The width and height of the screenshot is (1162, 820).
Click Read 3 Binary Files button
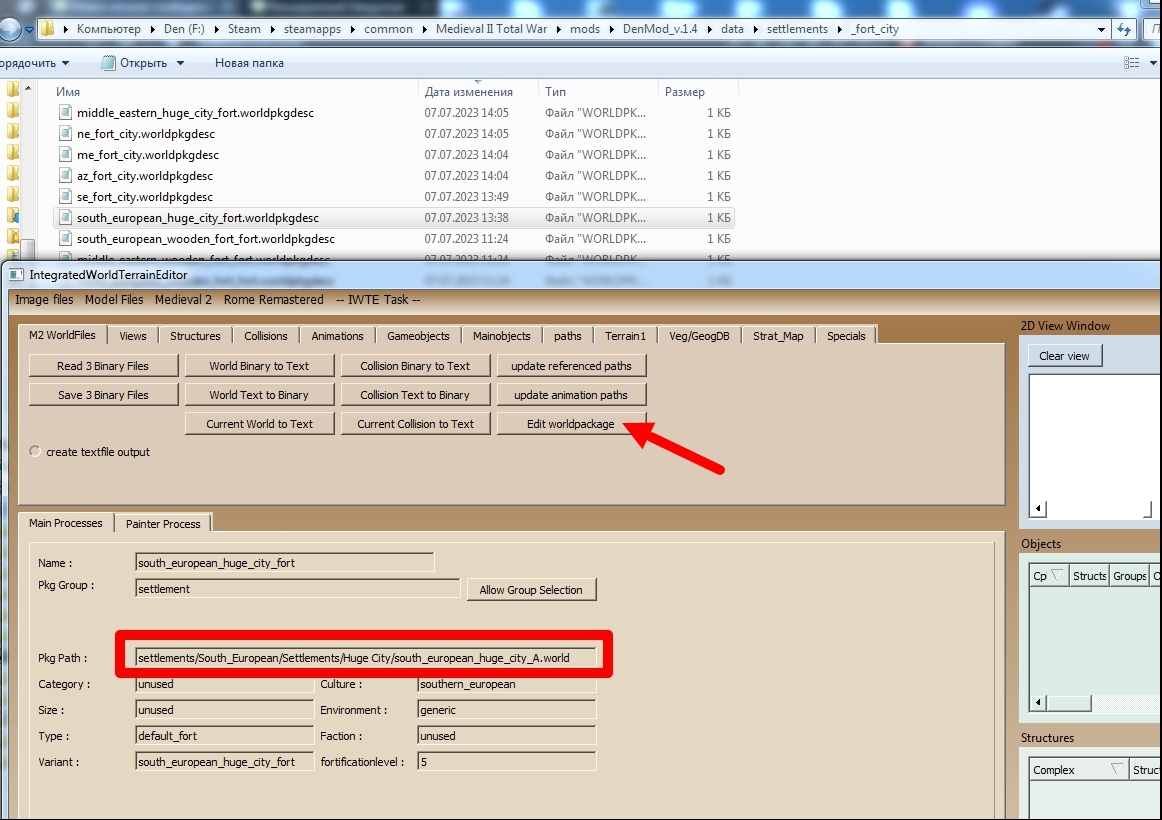103,366
